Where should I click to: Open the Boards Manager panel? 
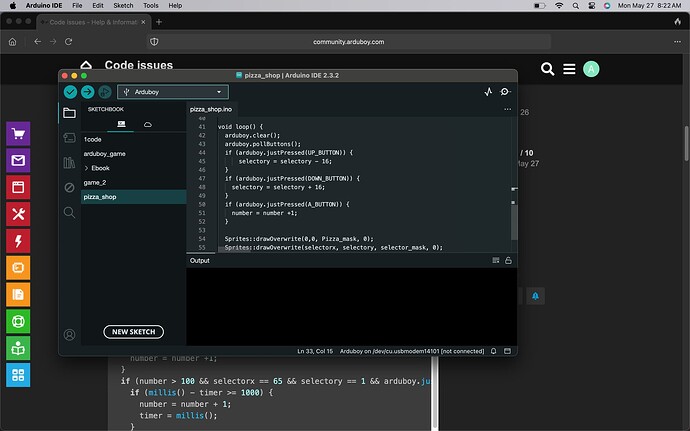[x=69, y=138]
